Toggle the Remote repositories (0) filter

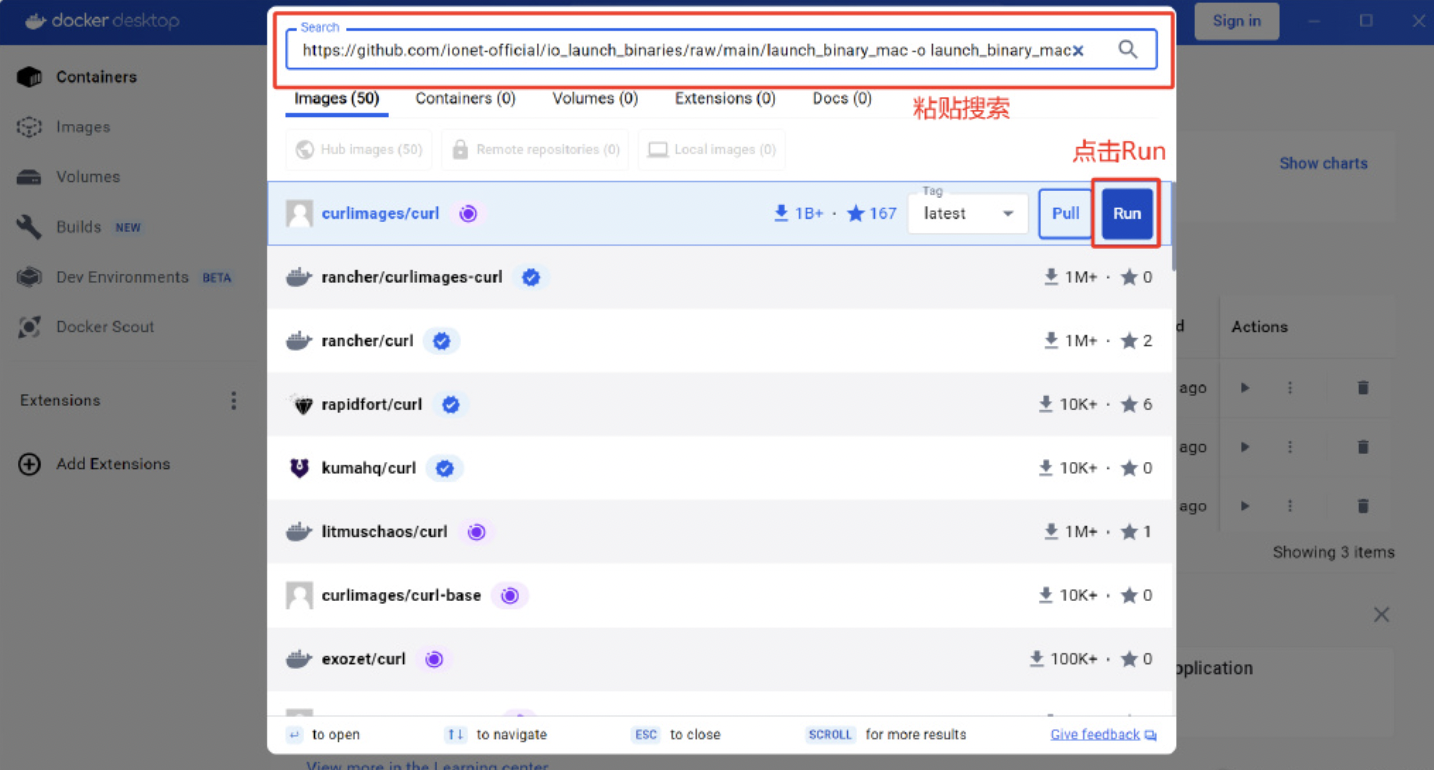tap(535, 150)
